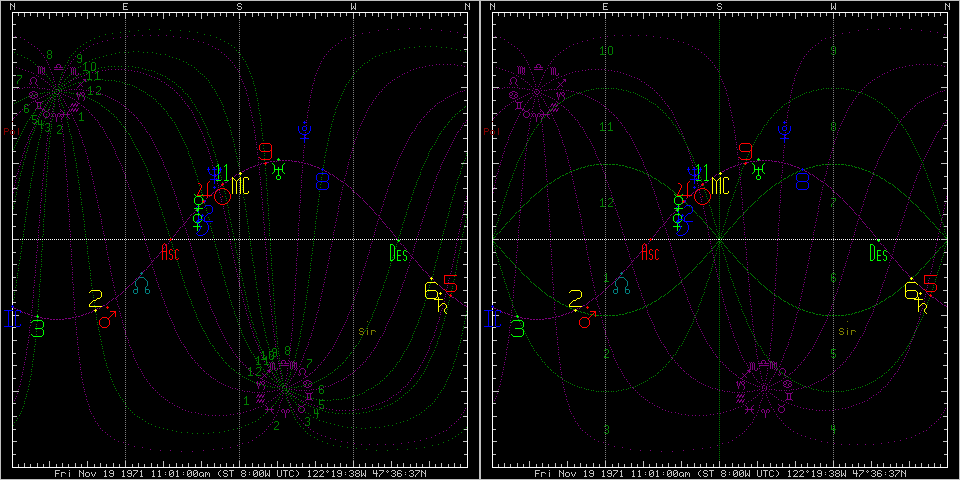Click the E compass label above right chart
Viewport: 960px width, 480px height.
(606, 6)
